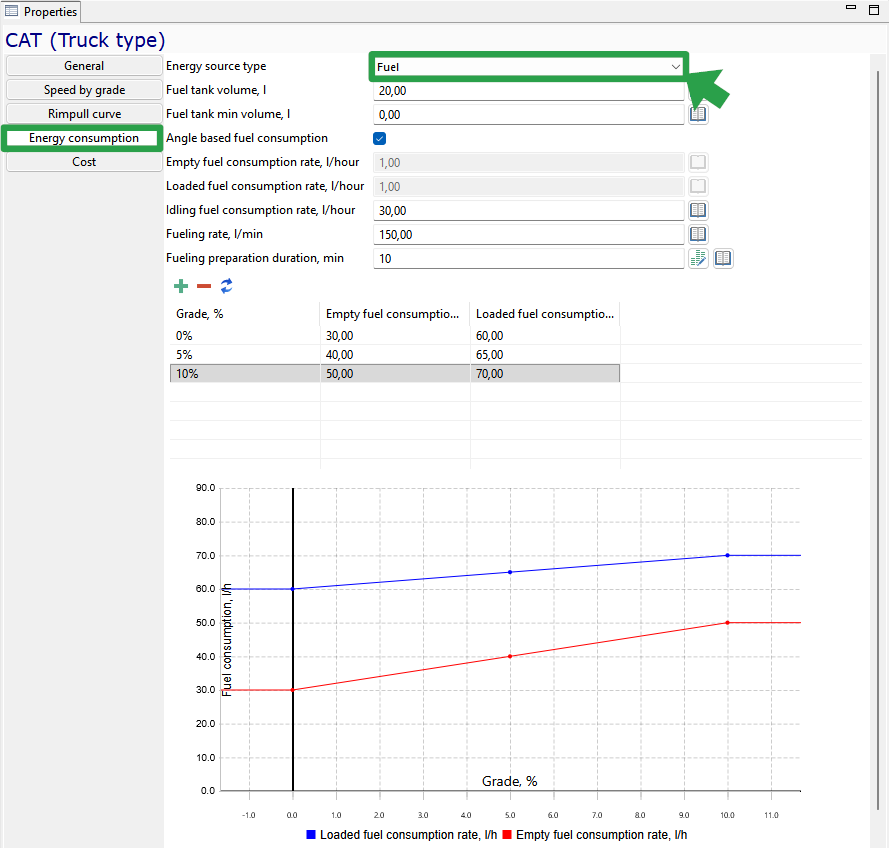Click the Fuel tank volume input field
889x848 pixels.
tap(528, 91)
